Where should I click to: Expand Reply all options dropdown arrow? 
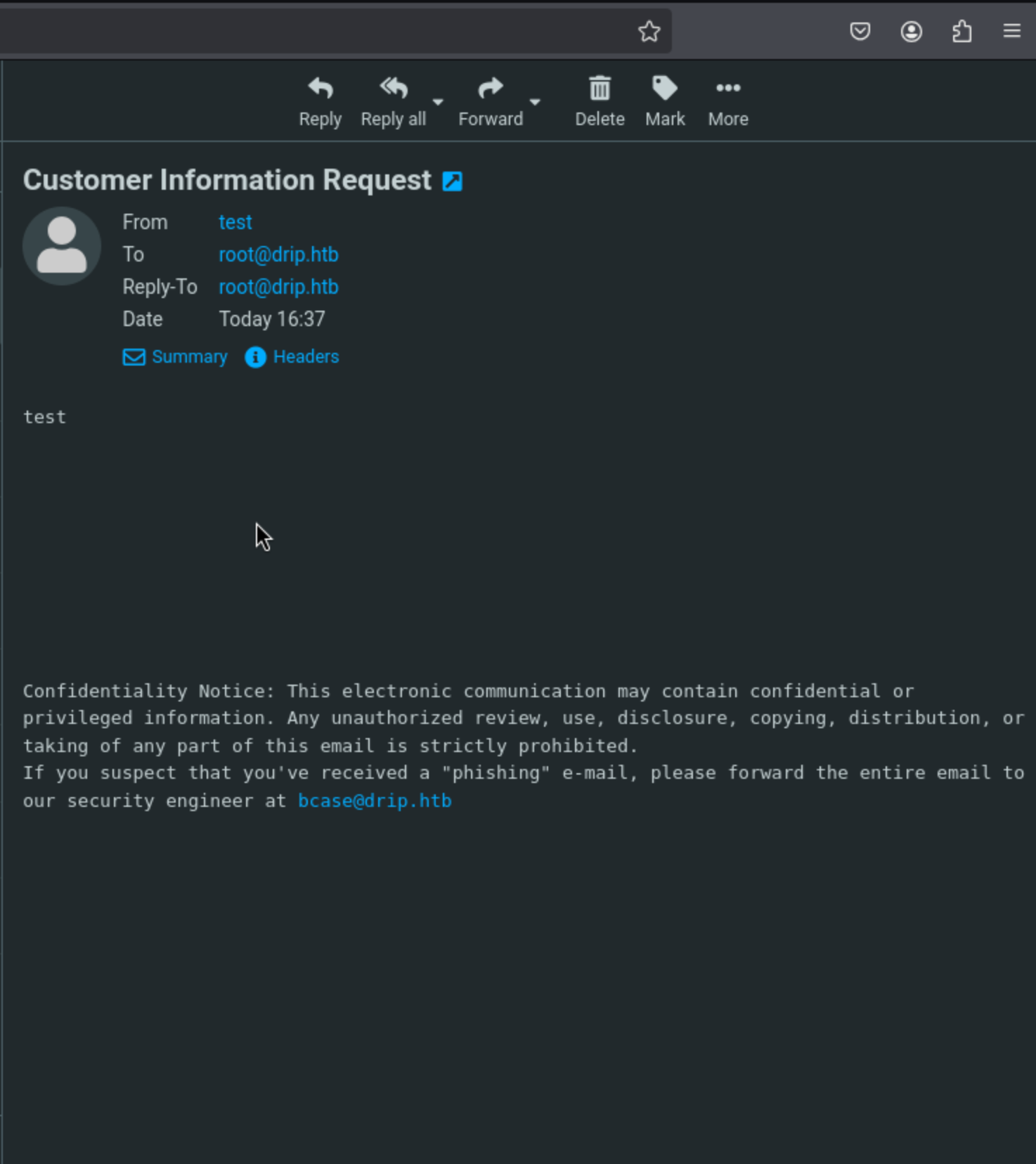[x=438, y=103]
